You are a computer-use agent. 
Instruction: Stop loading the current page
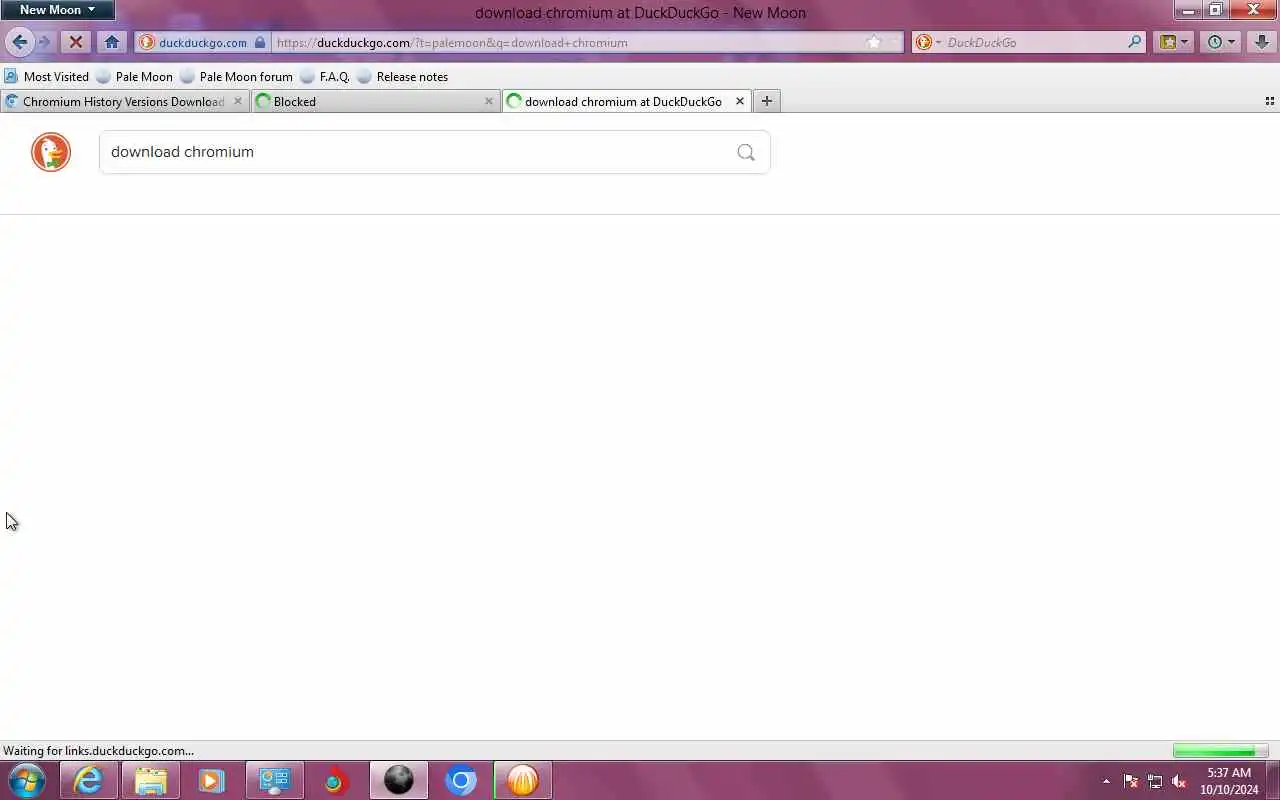tap(75, 42)
